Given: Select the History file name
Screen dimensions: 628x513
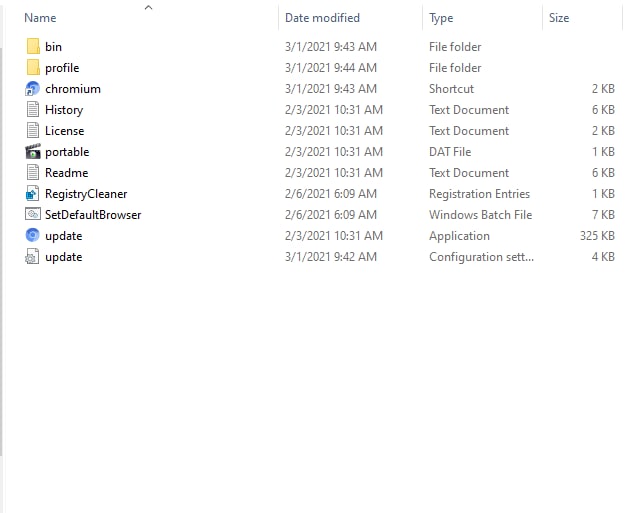Looking at the screenshot, I should pos(64,110).
